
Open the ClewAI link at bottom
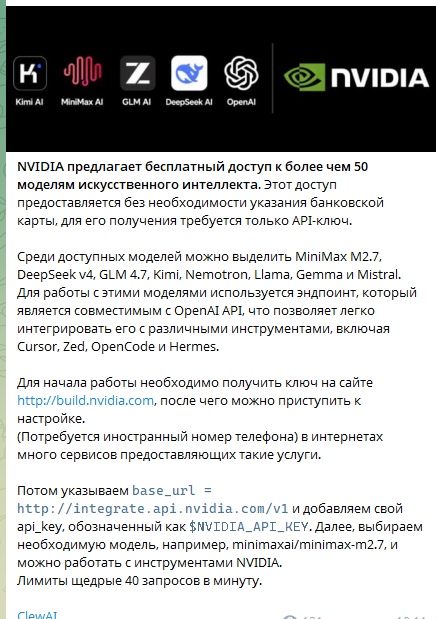pos(37,615)
